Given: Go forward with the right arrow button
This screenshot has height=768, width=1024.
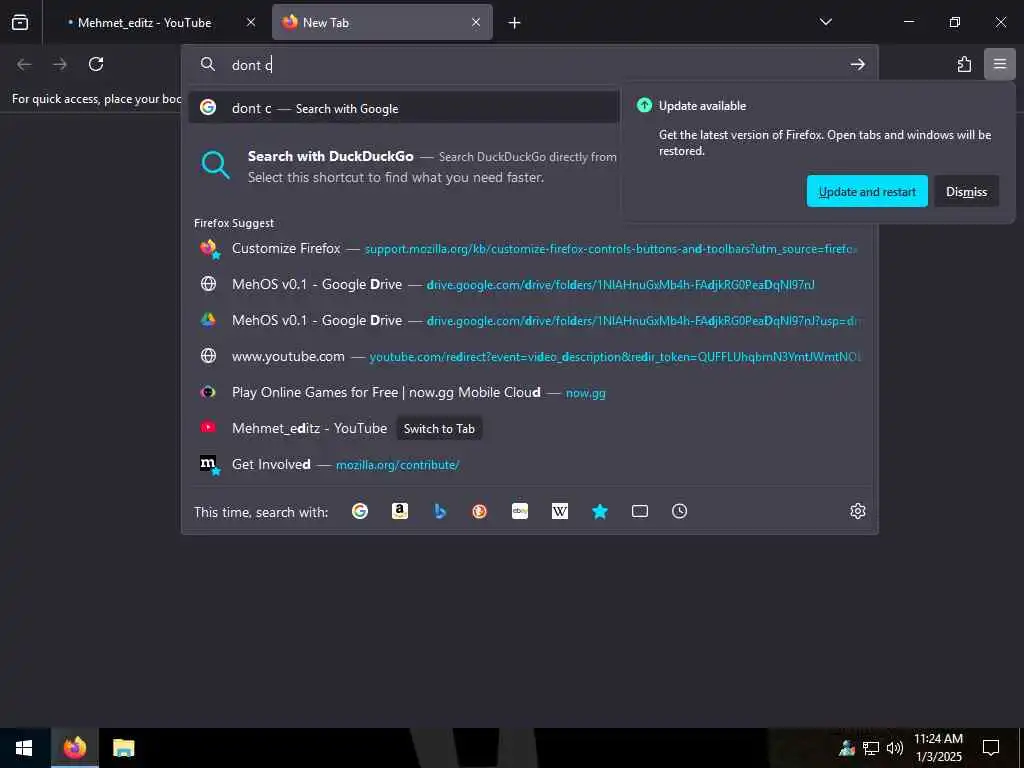Looking at the screenshot, I should 60,64.
